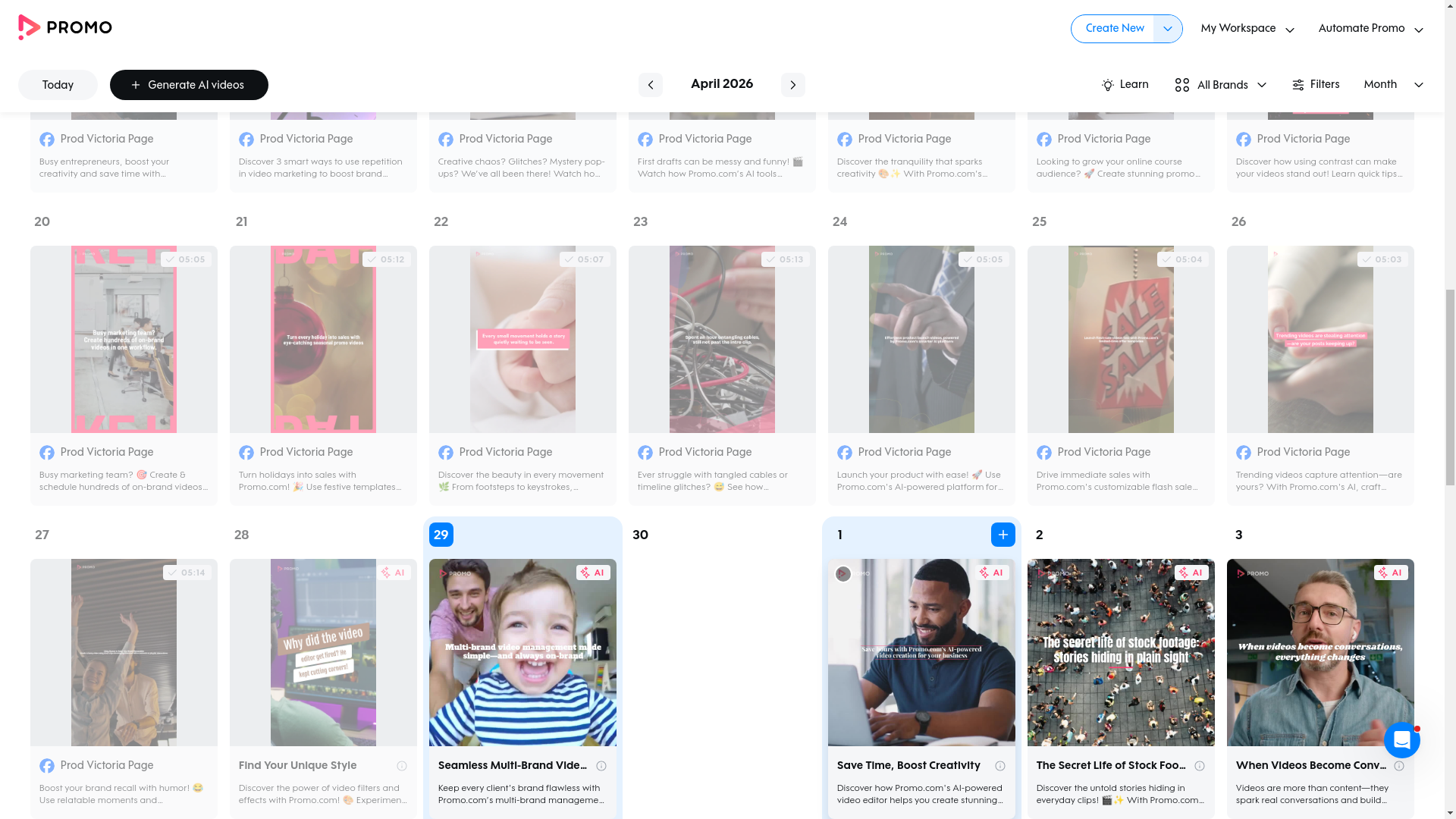Expand the Create New dropdown arrow
This screenshot has height=819, width=1456.
pyautogui.click(x=1167, y=29)
